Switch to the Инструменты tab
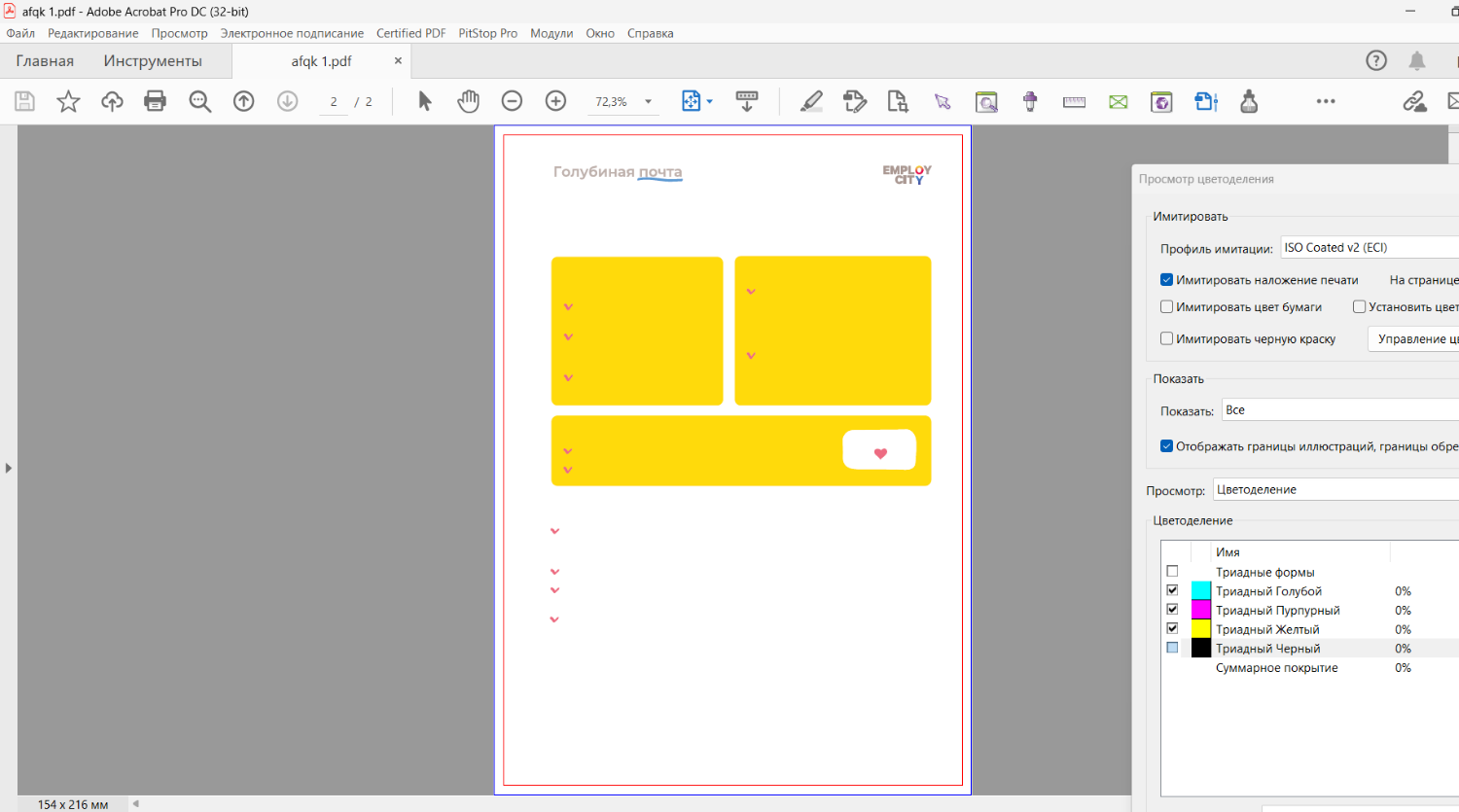Screen dimensions: 1459x812 click(x=153, y=61)
